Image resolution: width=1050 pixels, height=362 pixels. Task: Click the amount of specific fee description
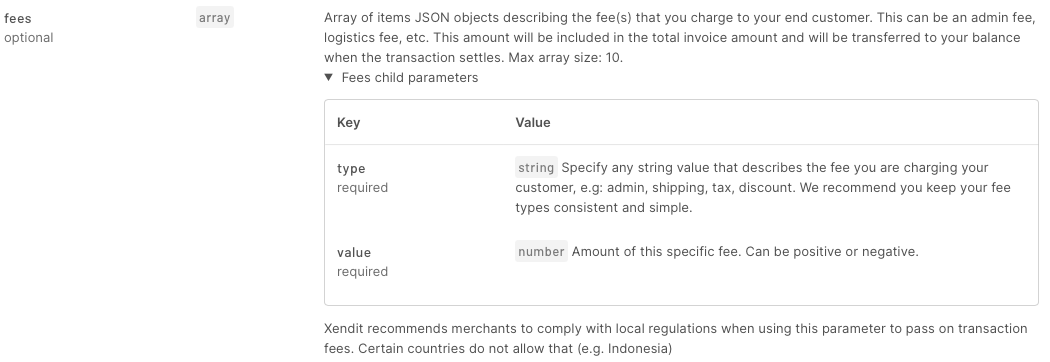click(x=745, y=252)
